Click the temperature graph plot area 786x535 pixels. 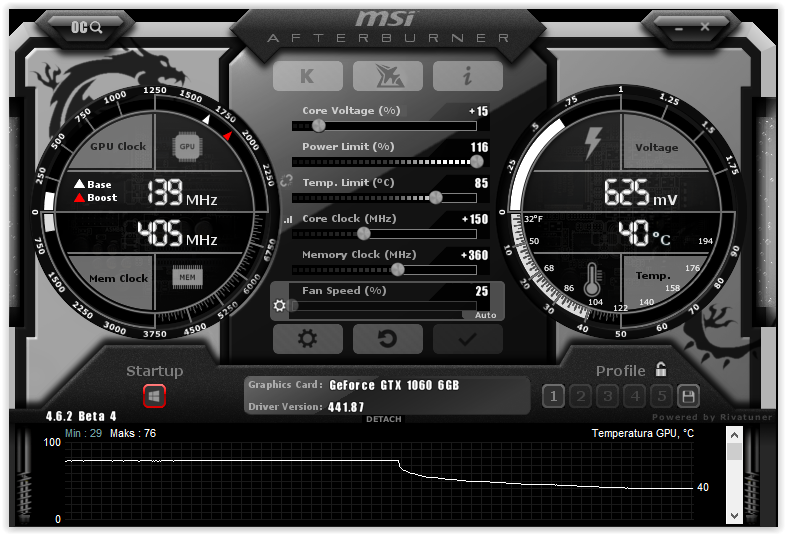(378, 480)
